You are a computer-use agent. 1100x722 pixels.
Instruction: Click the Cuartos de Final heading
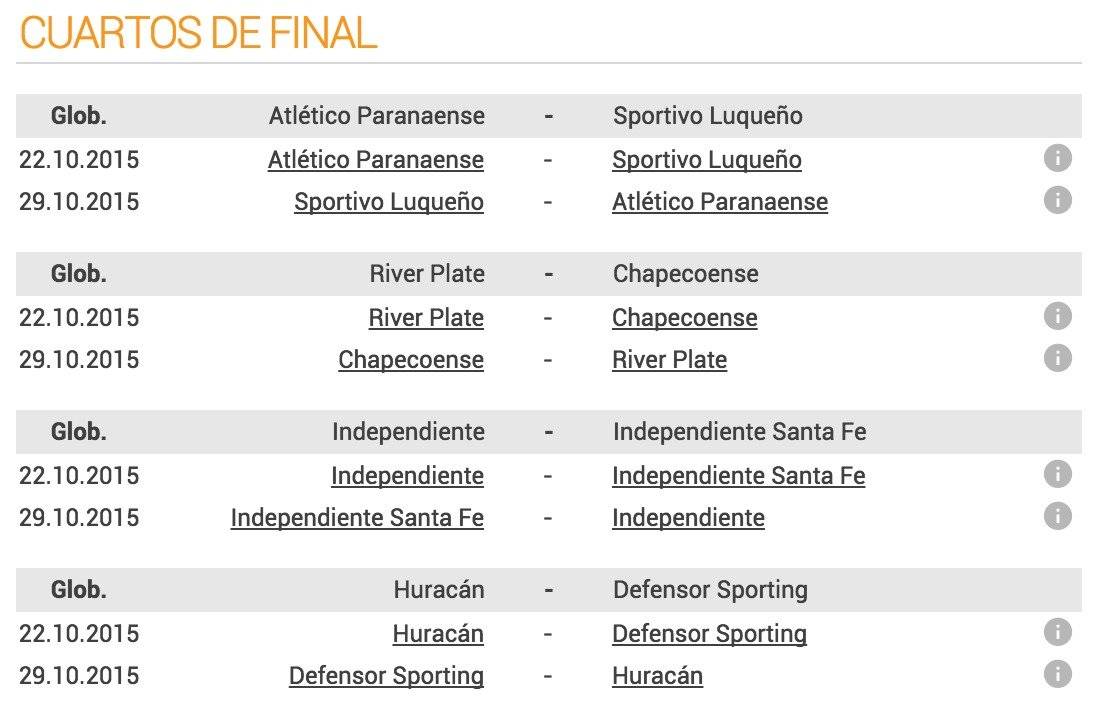coord(199,32)
